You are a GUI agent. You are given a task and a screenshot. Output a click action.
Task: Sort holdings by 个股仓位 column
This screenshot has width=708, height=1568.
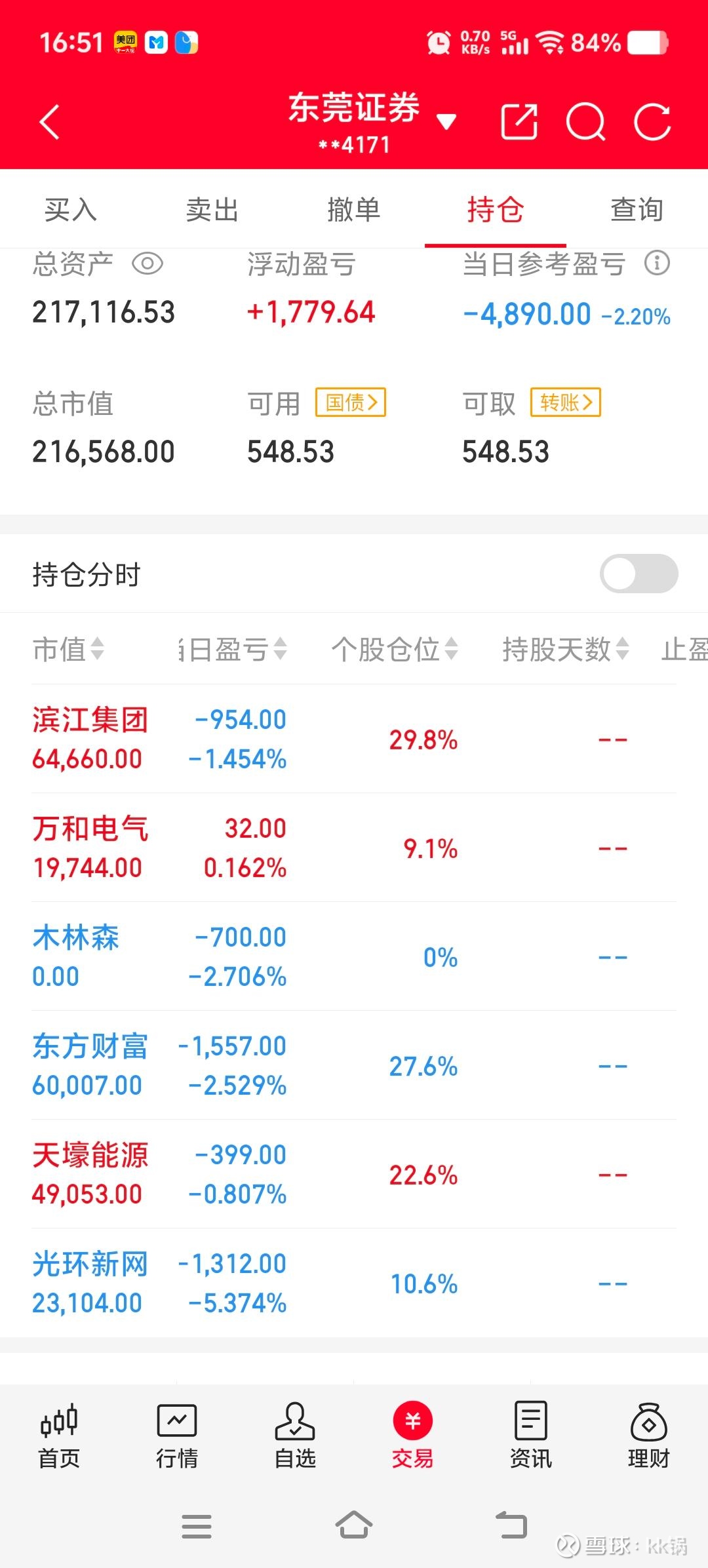click(x=394, y=650)
